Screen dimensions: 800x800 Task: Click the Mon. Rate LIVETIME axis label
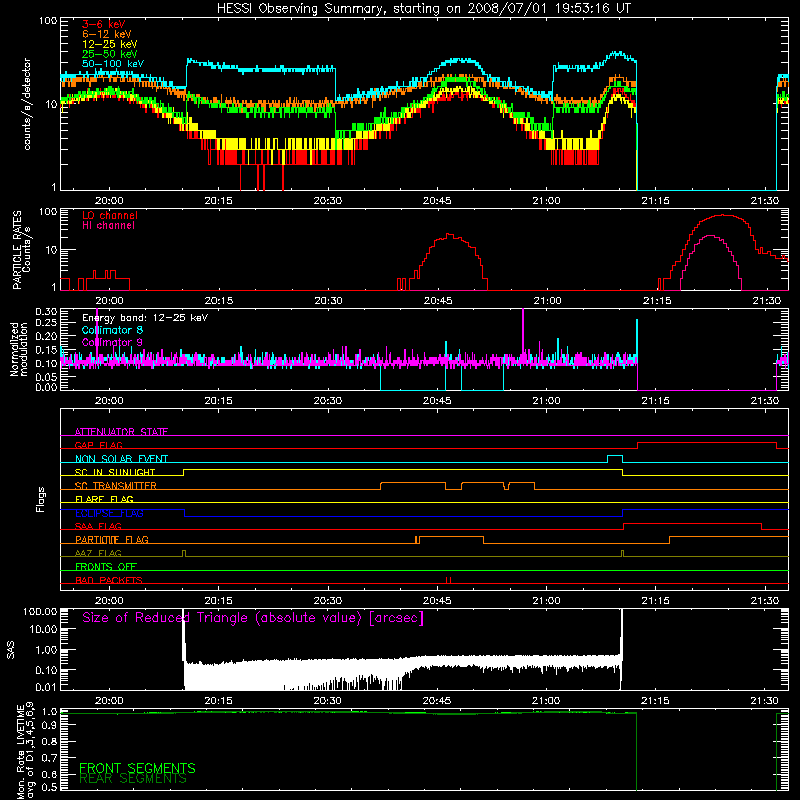tap(26, 751)
